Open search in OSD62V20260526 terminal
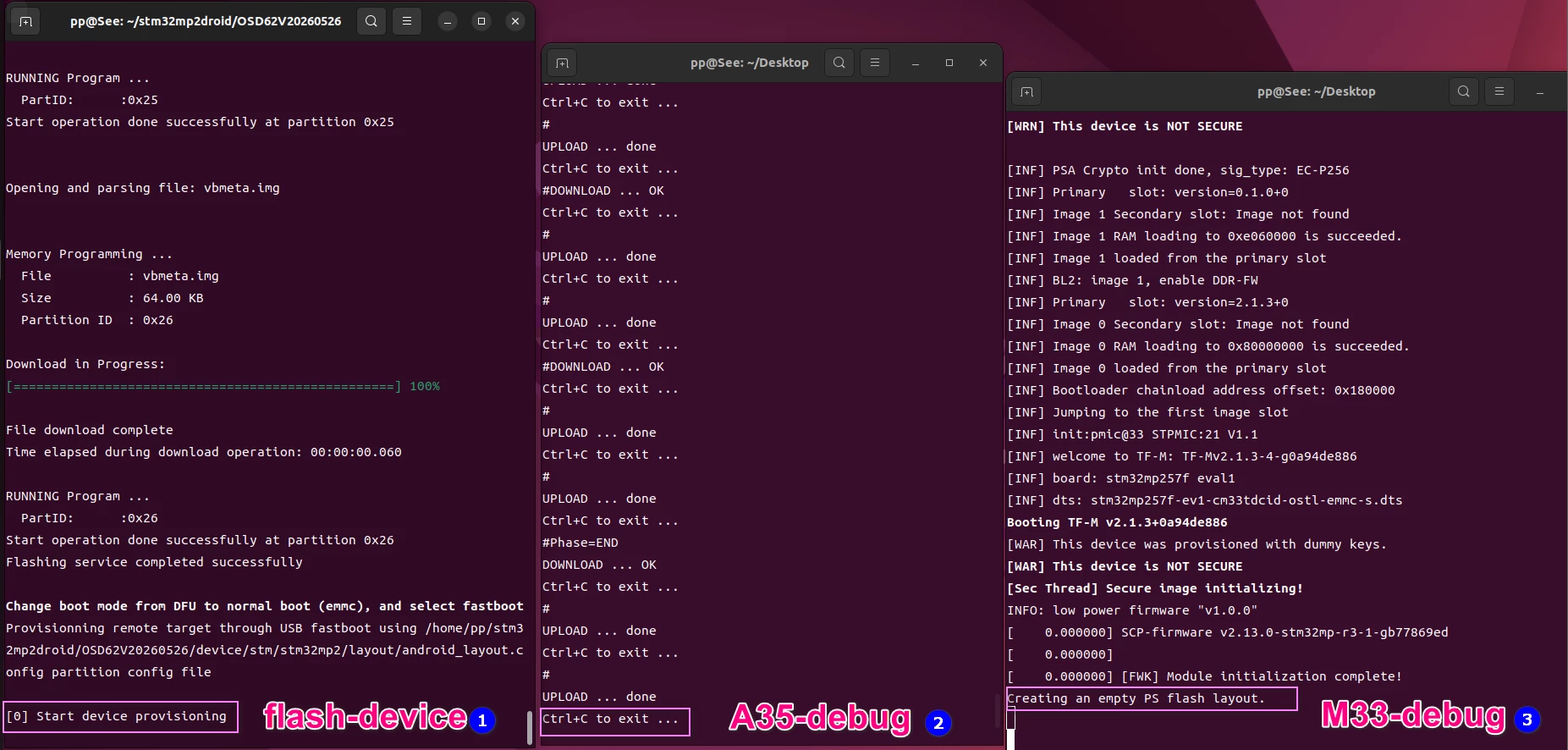Screen dimensions: 1568x750 371,21
